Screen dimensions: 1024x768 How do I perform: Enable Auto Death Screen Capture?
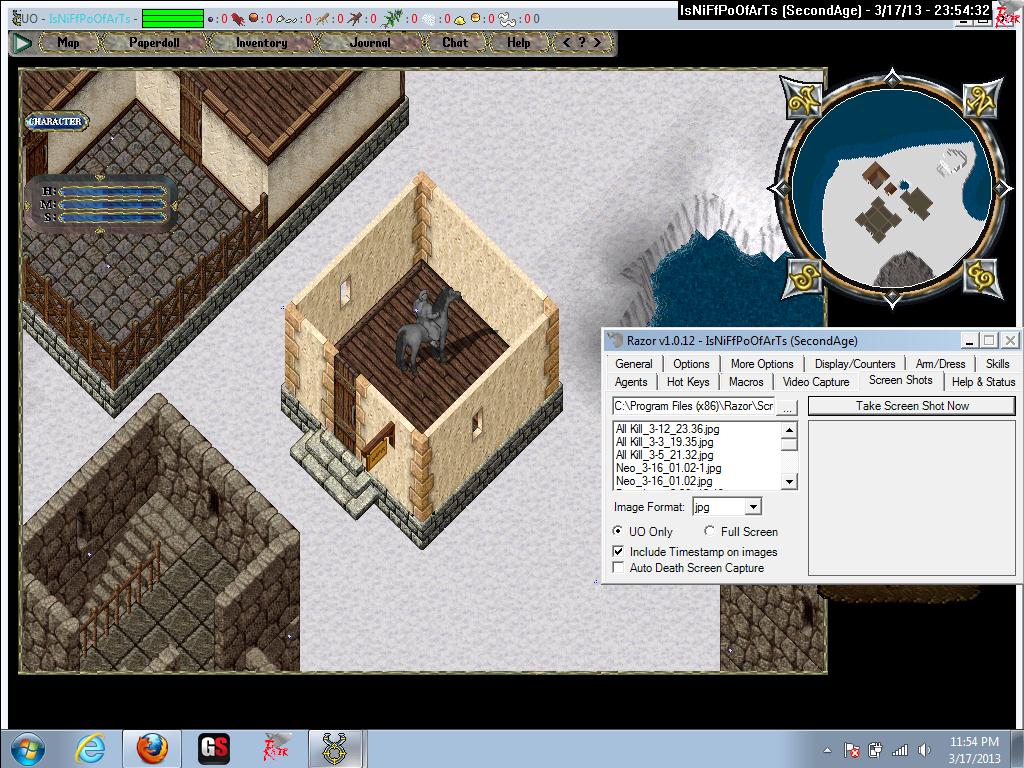(619, 568)
